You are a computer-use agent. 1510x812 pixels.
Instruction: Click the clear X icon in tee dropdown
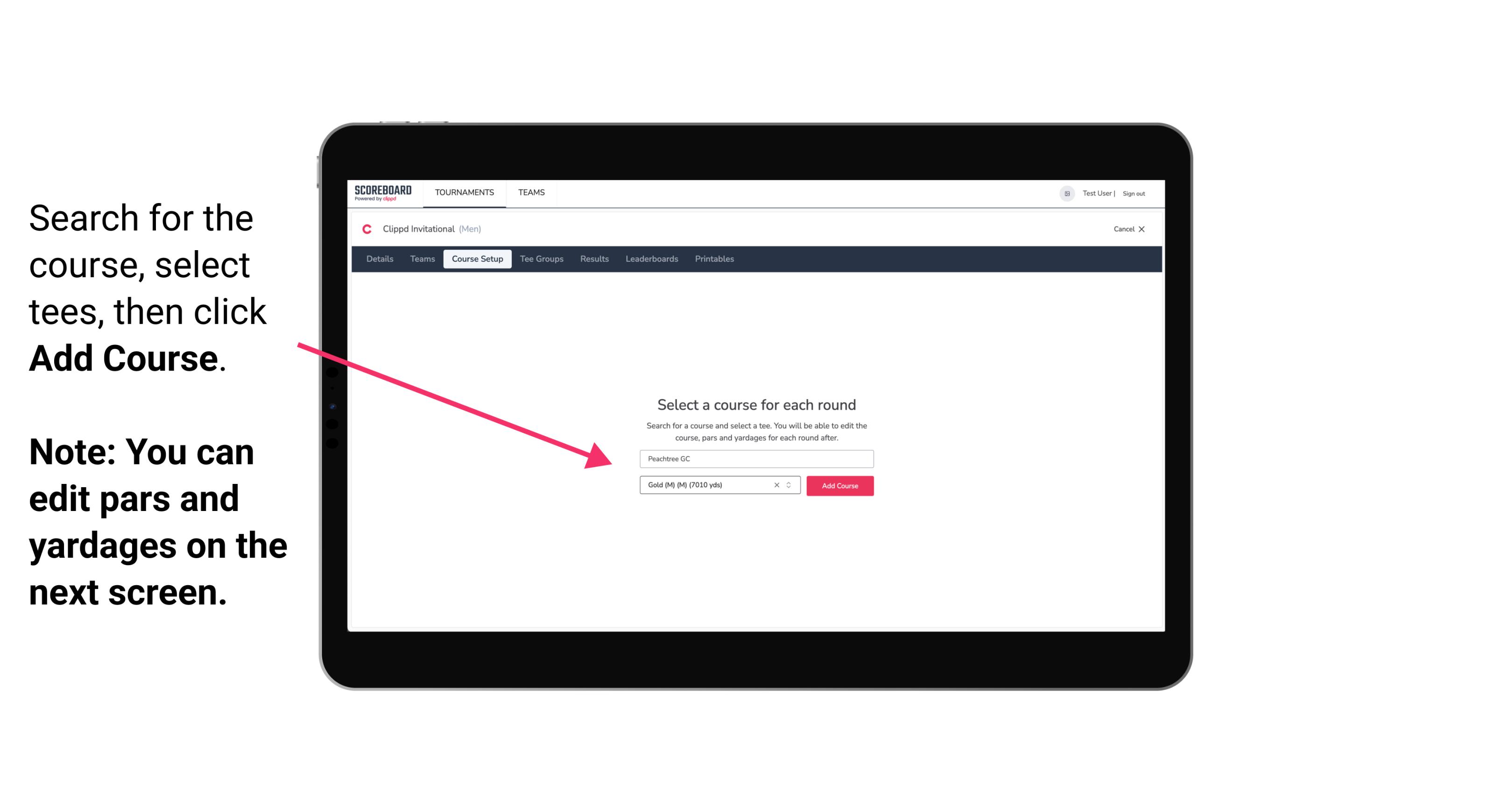779,485
